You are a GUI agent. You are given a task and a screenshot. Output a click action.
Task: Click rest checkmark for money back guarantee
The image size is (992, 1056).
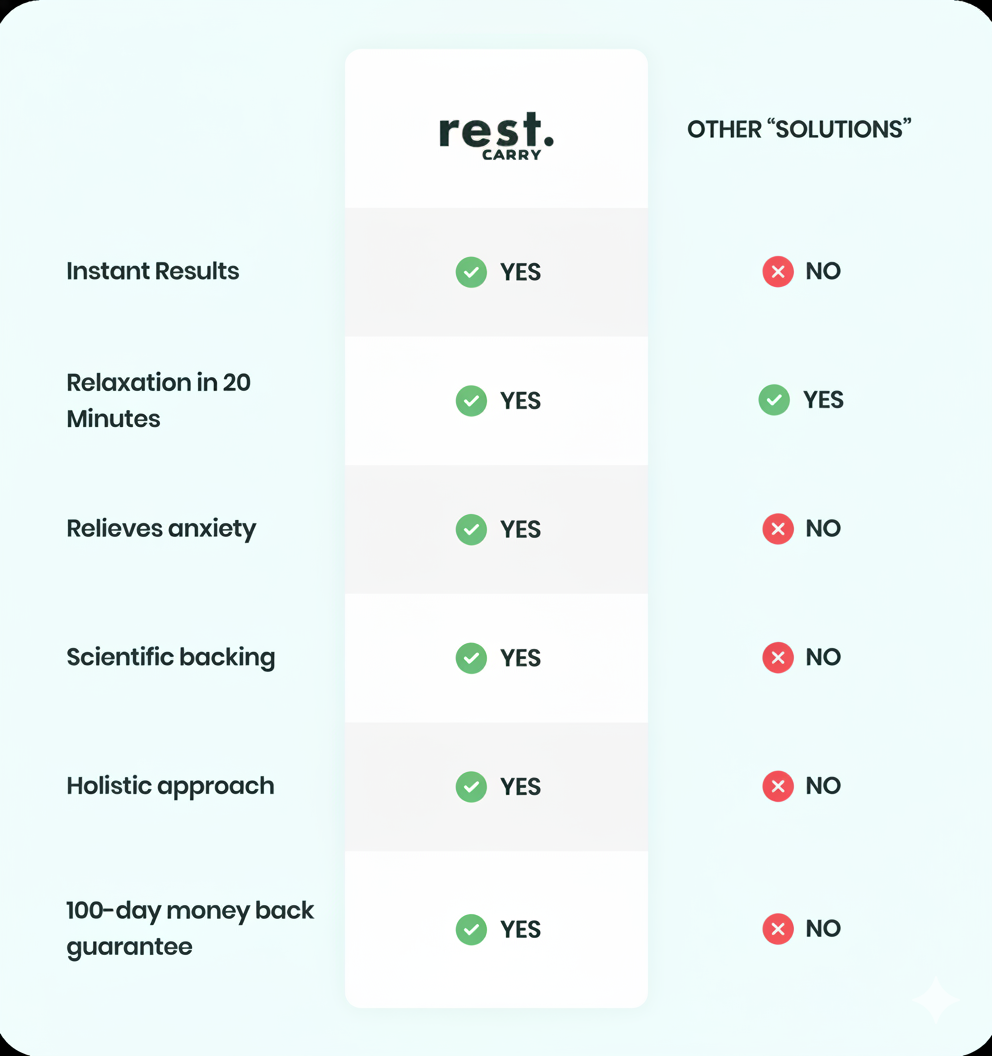[471, 929]
